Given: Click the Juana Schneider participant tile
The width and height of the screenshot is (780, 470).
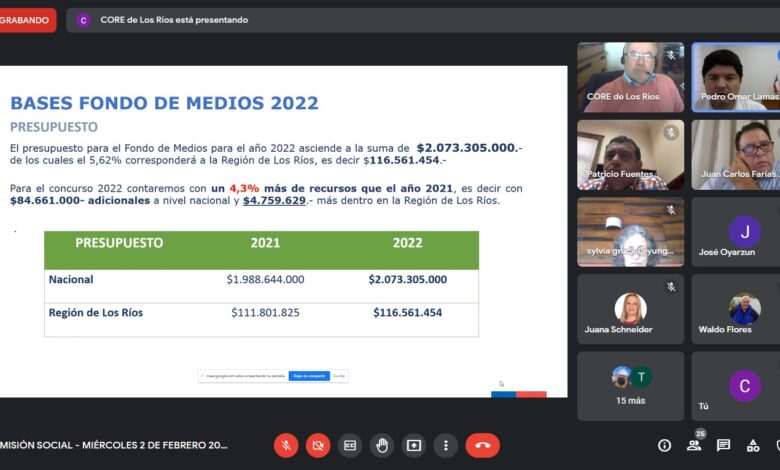Looking at the screenshot, I should pos(630,309).
